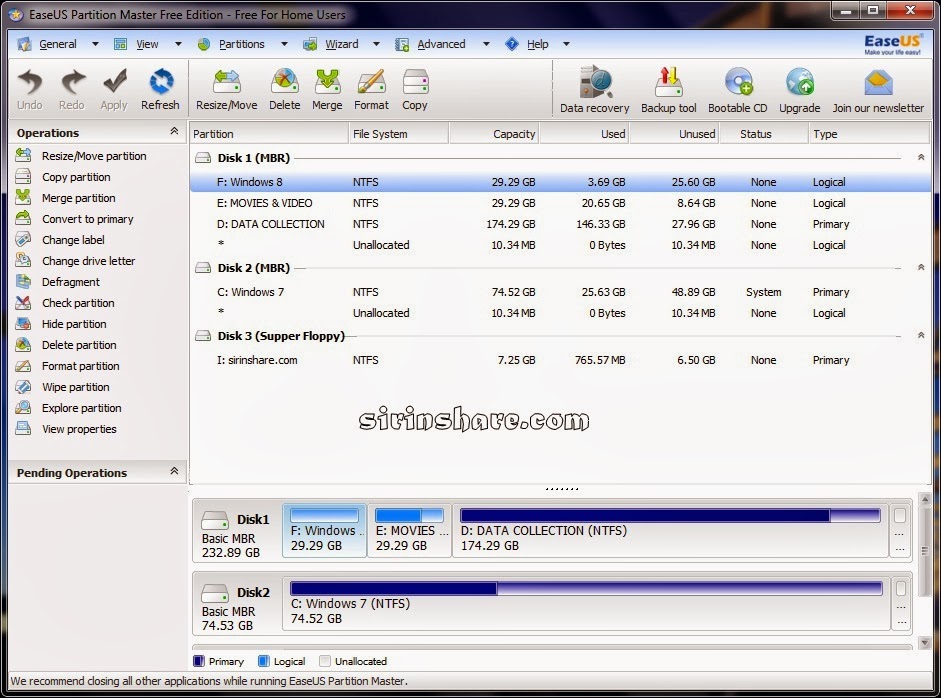Click Delete partition in Operations
Image resolution: width=941 pixels, height=698 pixels.
pos(79,344)
